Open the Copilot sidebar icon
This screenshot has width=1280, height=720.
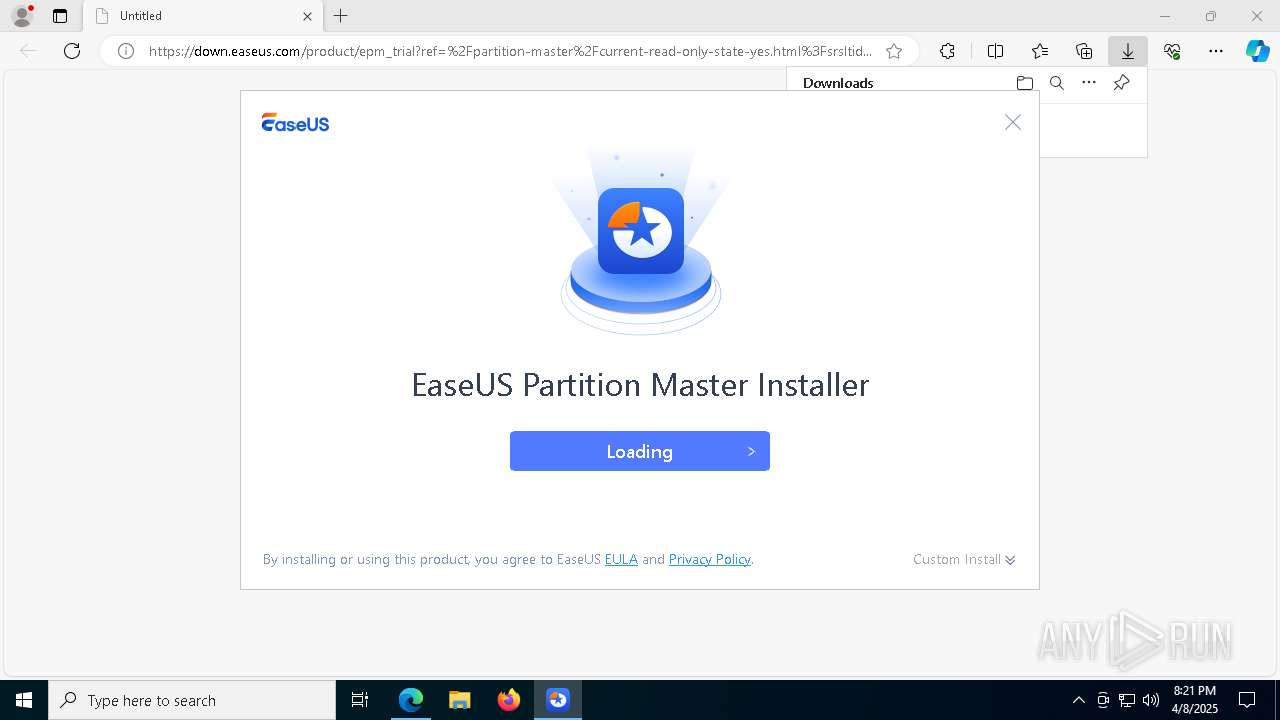pyautogui.click(x=1258, y=51)
